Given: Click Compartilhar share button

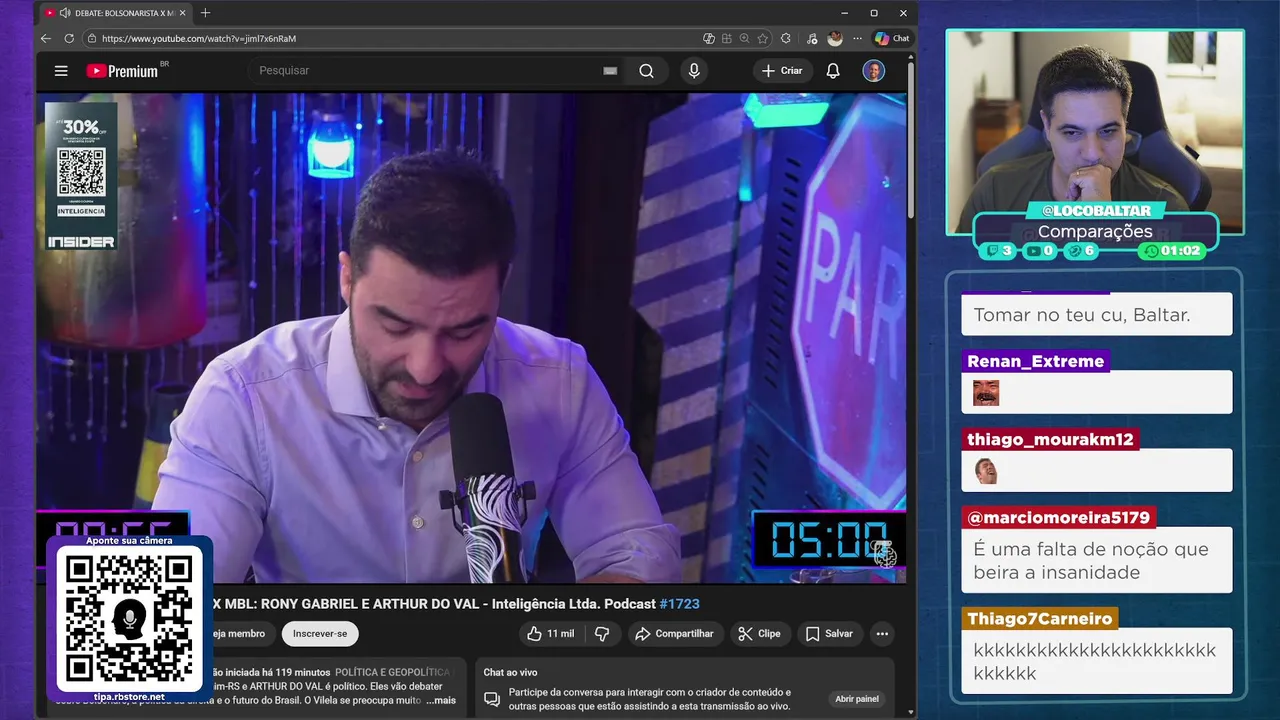Looking at the screenshot, I should 674,634.
